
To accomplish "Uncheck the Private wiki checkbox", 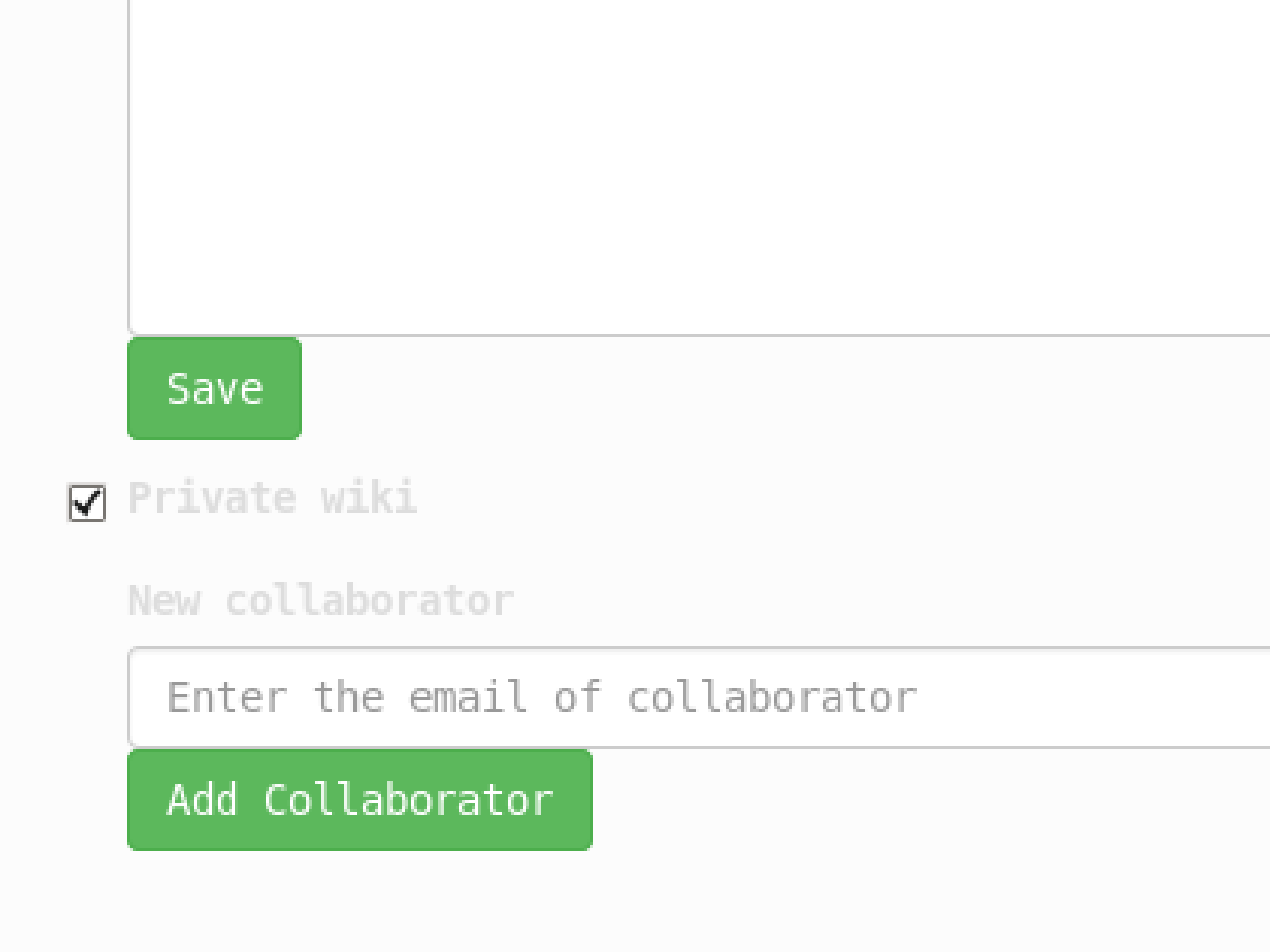I will click(87, 502).
